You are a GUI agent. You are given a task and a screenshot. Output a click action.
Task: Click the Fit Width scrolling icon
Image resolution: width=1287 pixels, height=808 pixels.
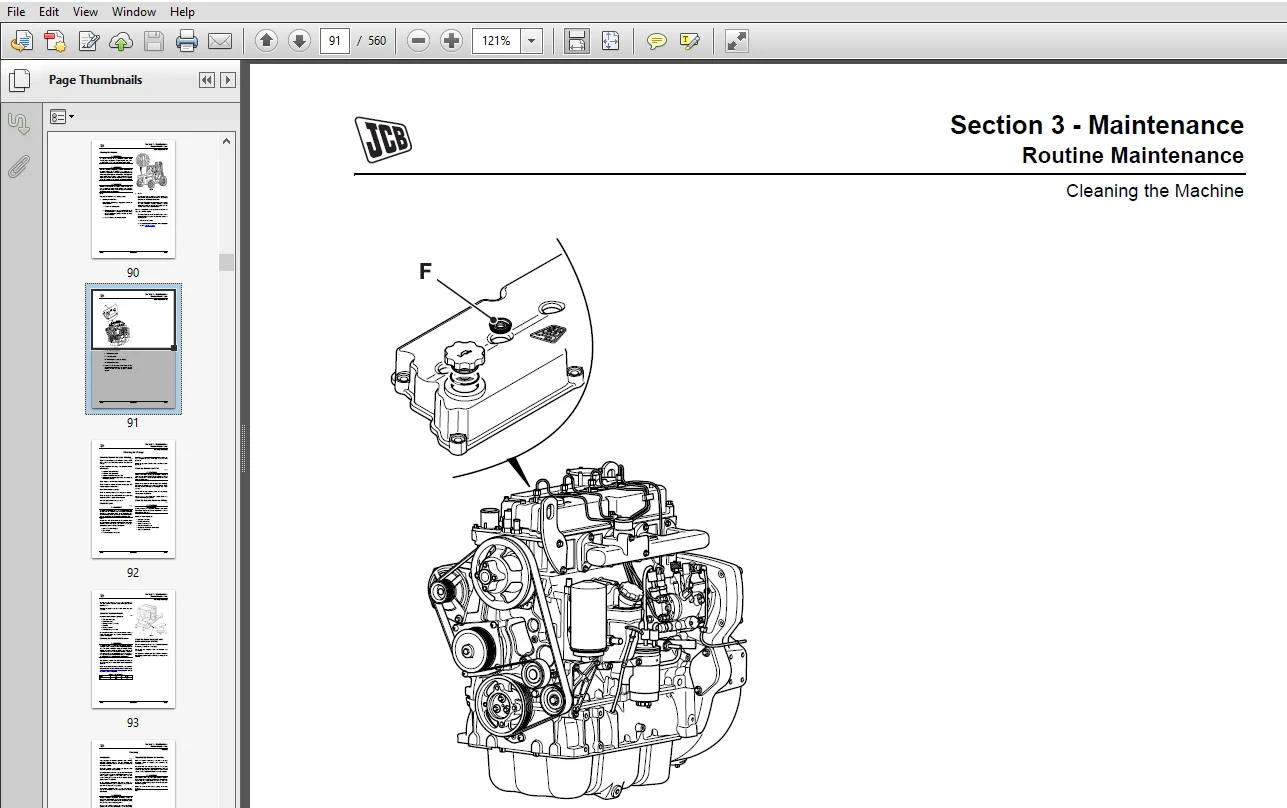[x=577, y=41]
